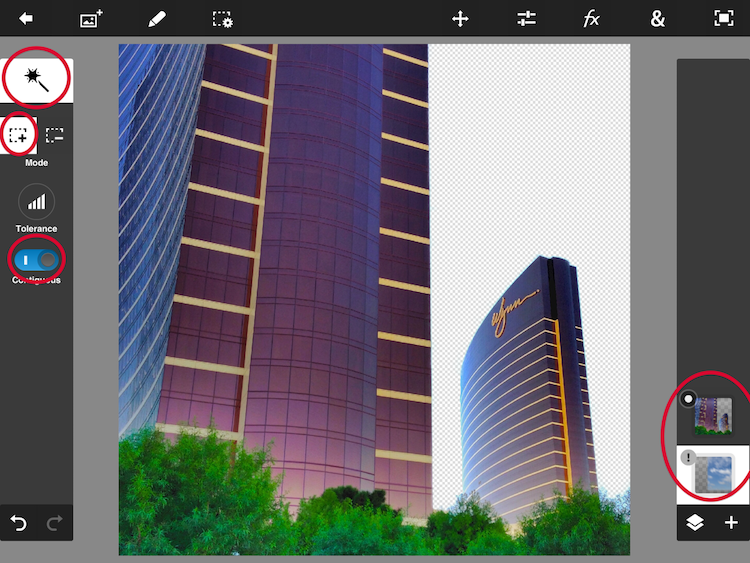Toggle visibility dot on buildings layer
Viewport: 750px width, 563px height.
pos(688,399)
